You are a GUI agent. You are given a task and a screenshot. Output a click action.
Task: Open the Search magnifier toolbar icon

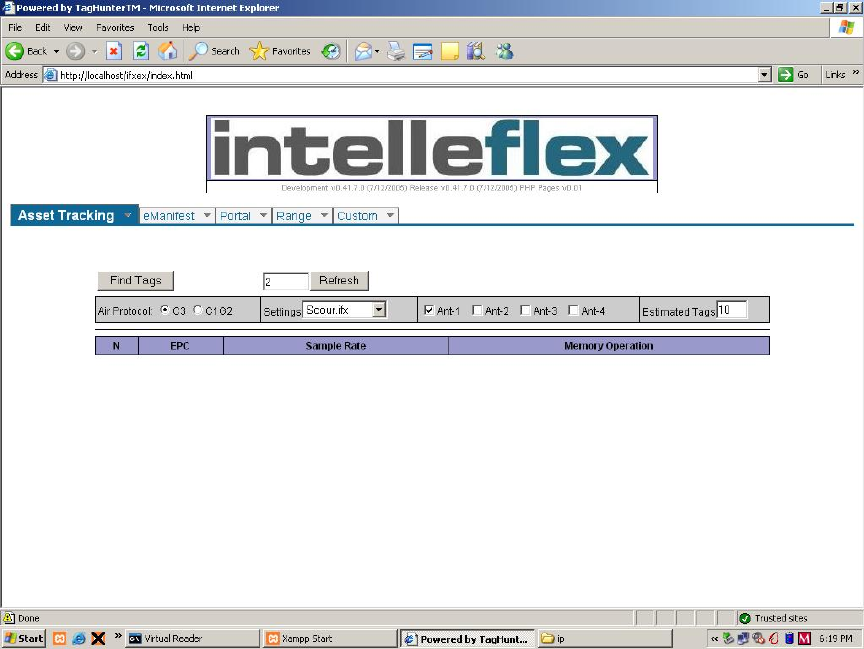click(197, 51)
